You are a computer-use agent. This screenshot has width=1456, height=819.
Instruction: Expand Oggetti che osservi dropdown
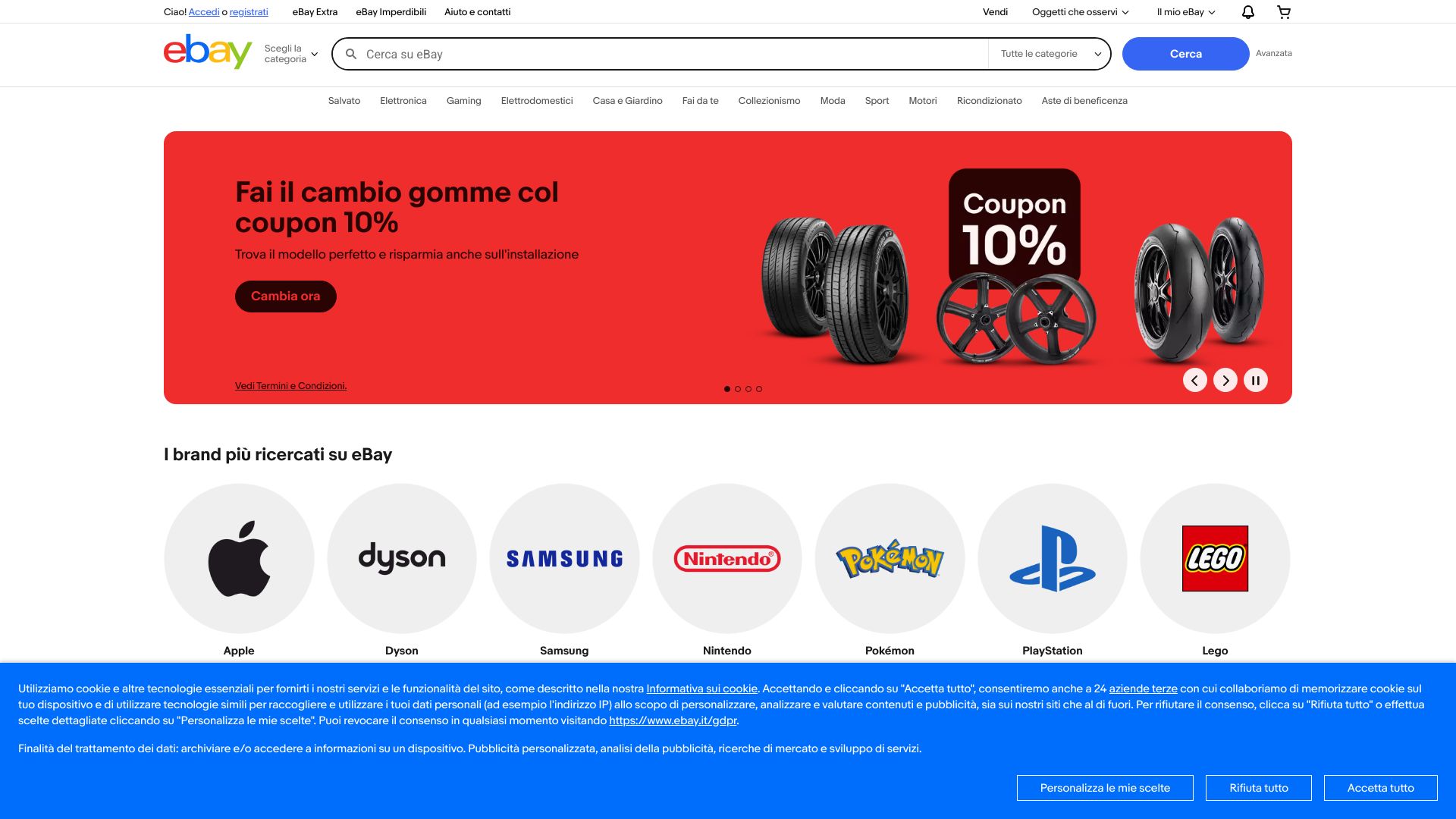(1080, 12)
